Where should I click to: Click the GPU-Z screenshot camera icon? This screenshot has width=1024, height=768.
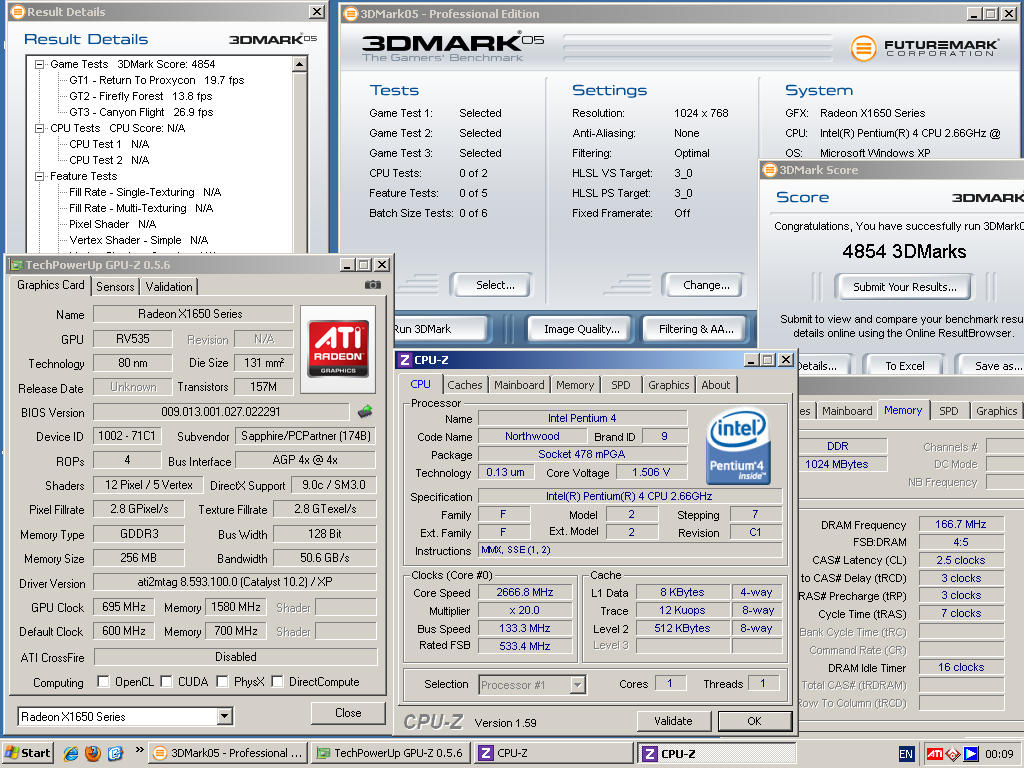[373, 285]
